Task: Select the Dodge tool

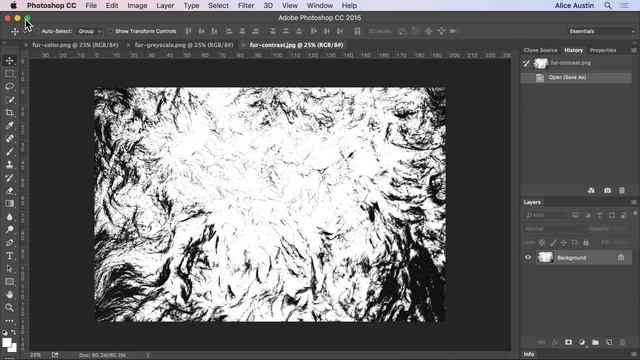Action: (x=9, y=229)
